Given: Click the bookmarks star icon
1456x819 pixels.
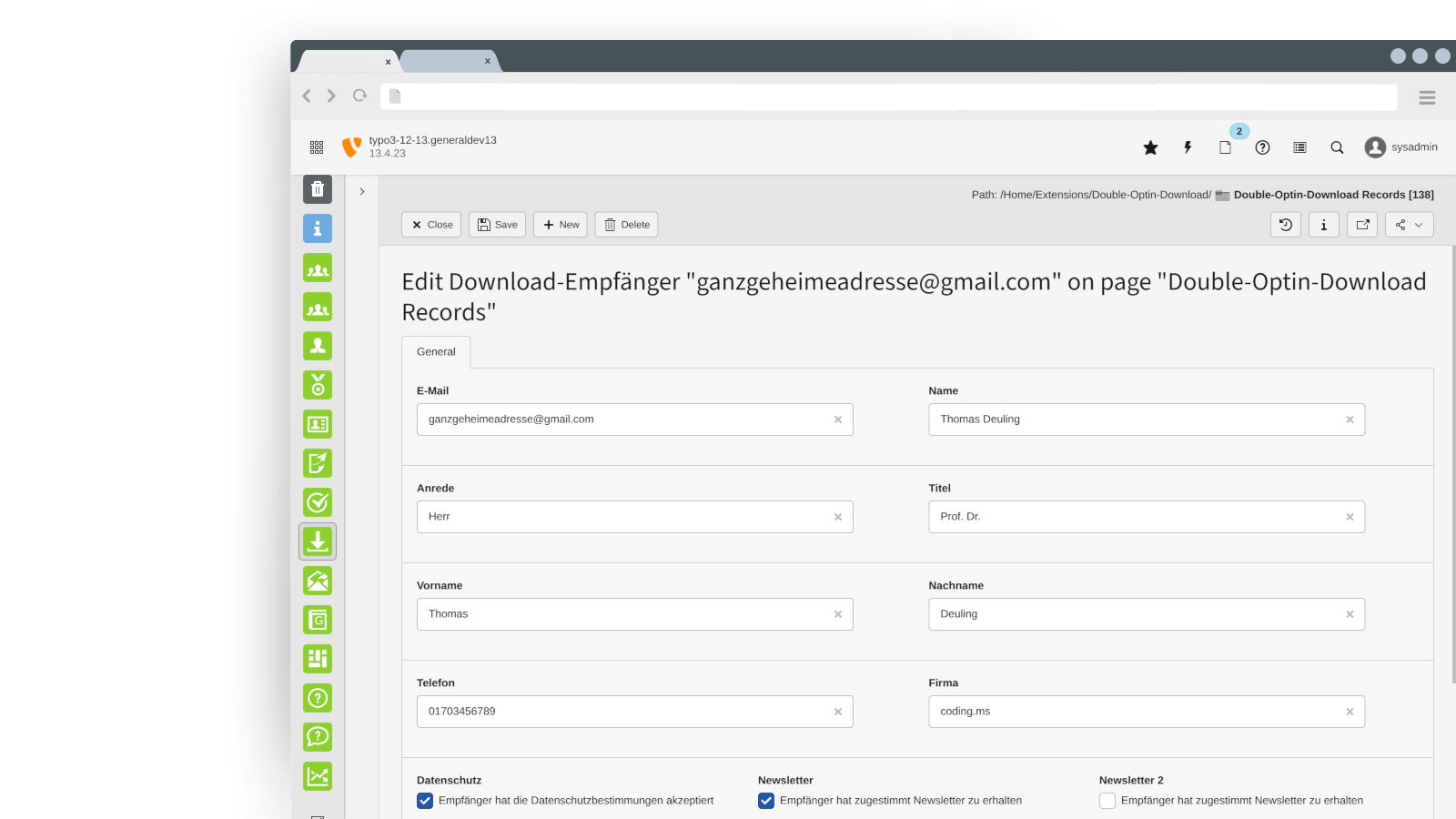Looking at the screenshot, I should coord(1150,147).
